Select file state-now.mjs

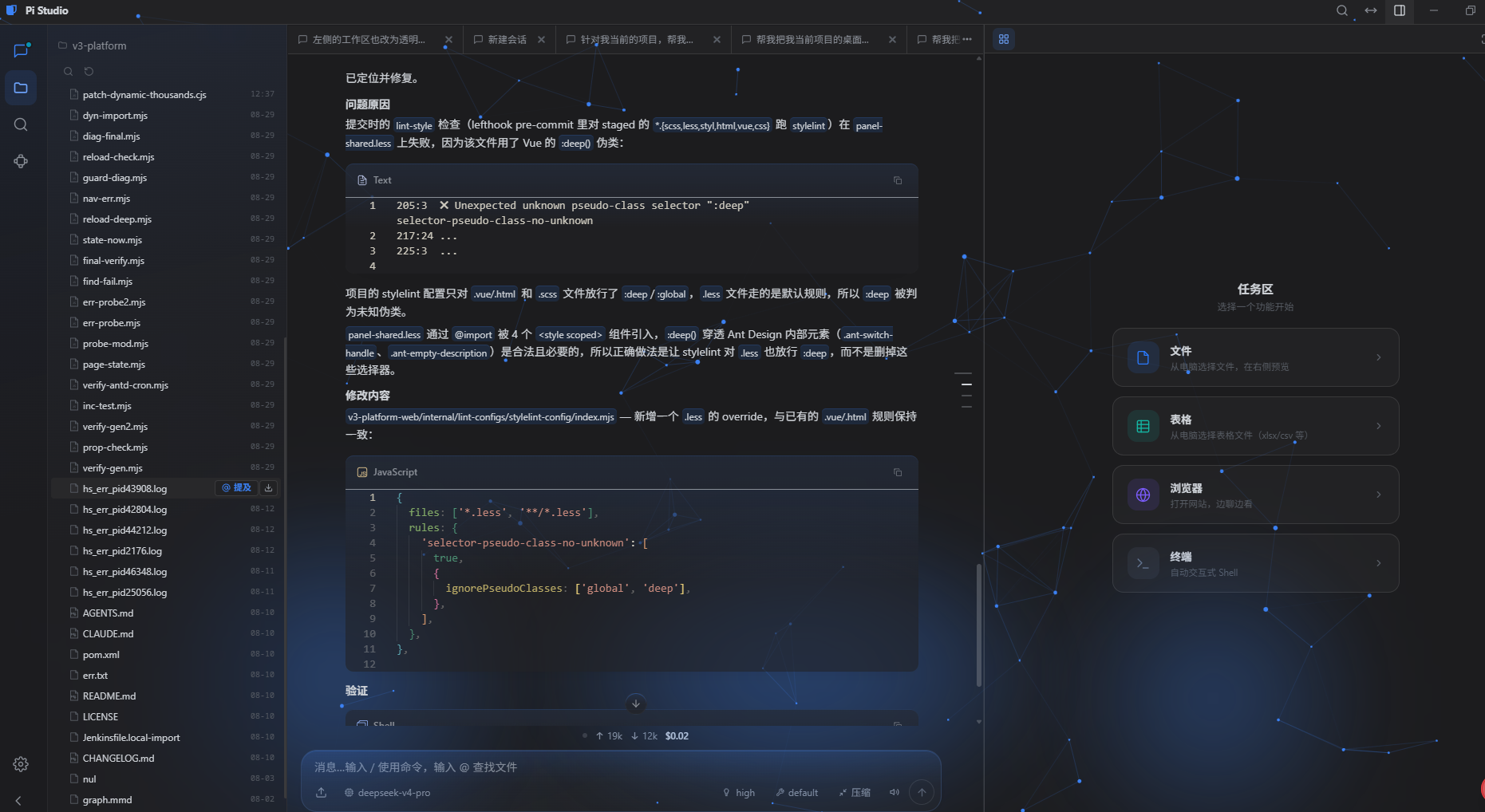pyautogui.click(x=164, y=239)
